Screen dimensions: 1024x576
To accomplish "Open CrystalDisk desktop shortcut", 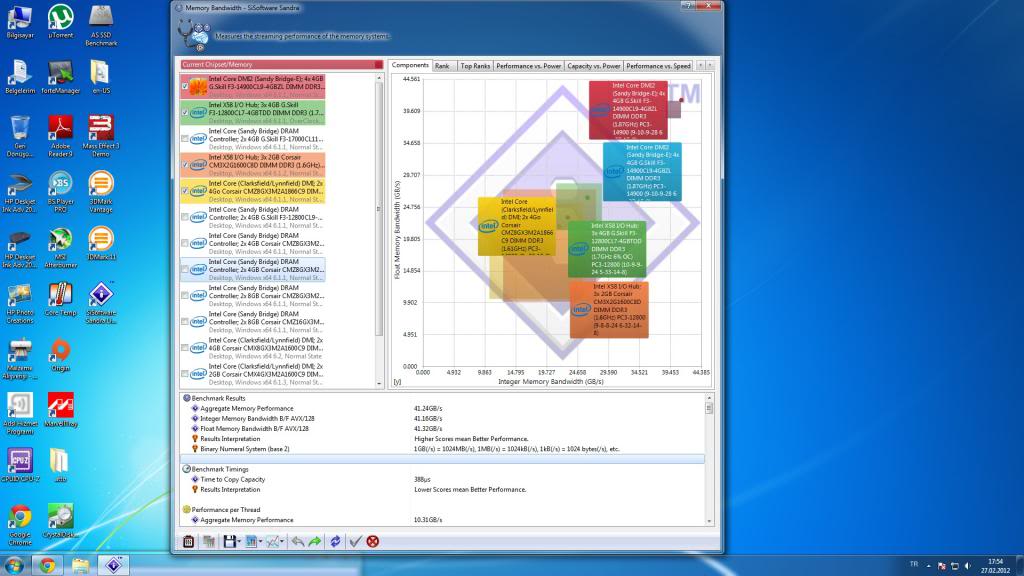I will pos(61,521).
